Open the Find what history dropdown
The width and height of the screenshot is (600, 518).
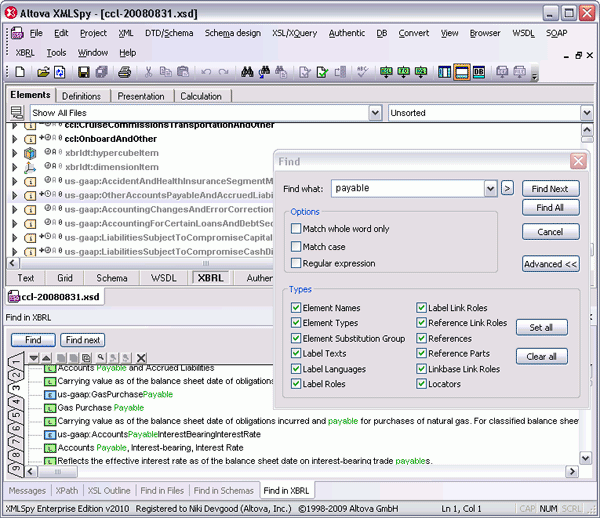coord(491,189)
